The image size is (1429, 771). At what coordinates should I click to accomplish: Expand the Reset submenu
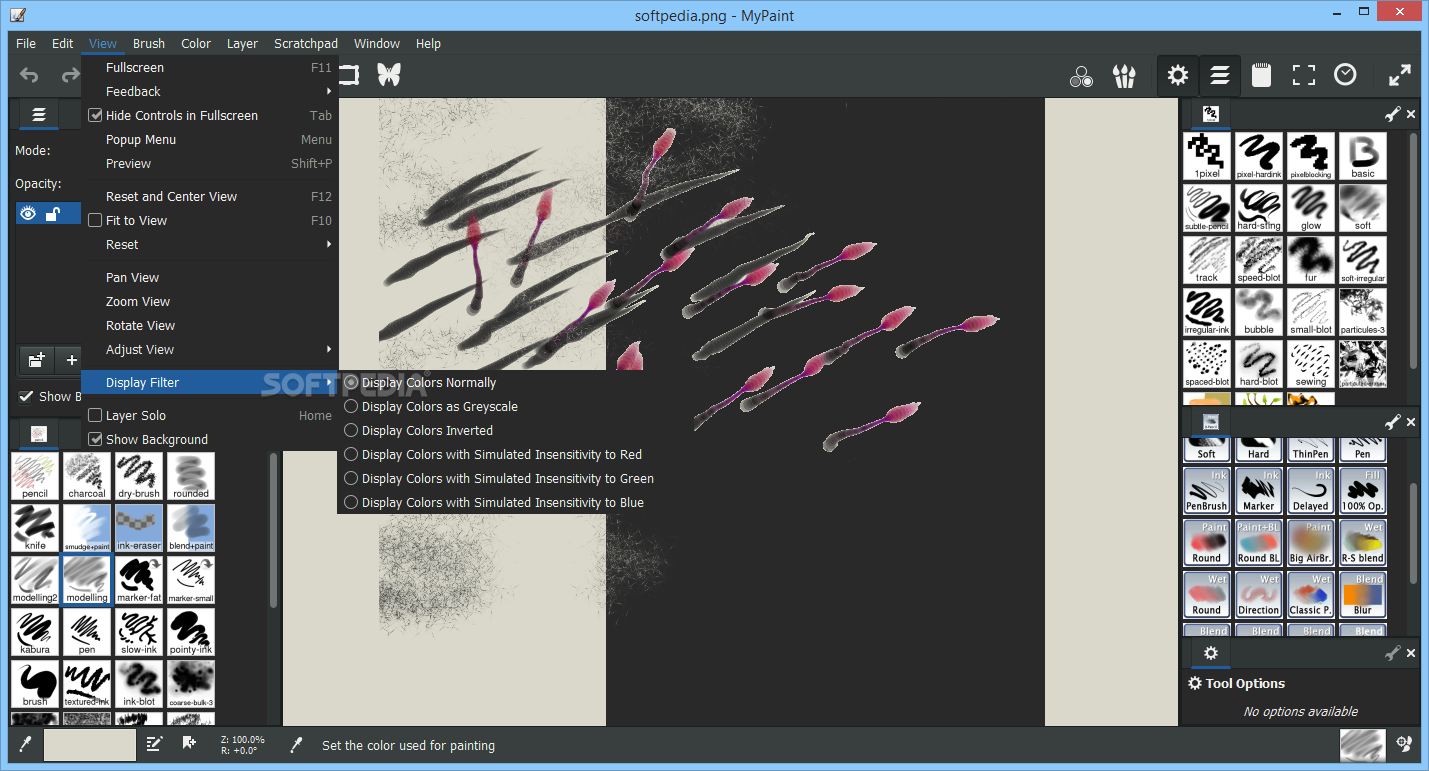(x=210, y=245)
